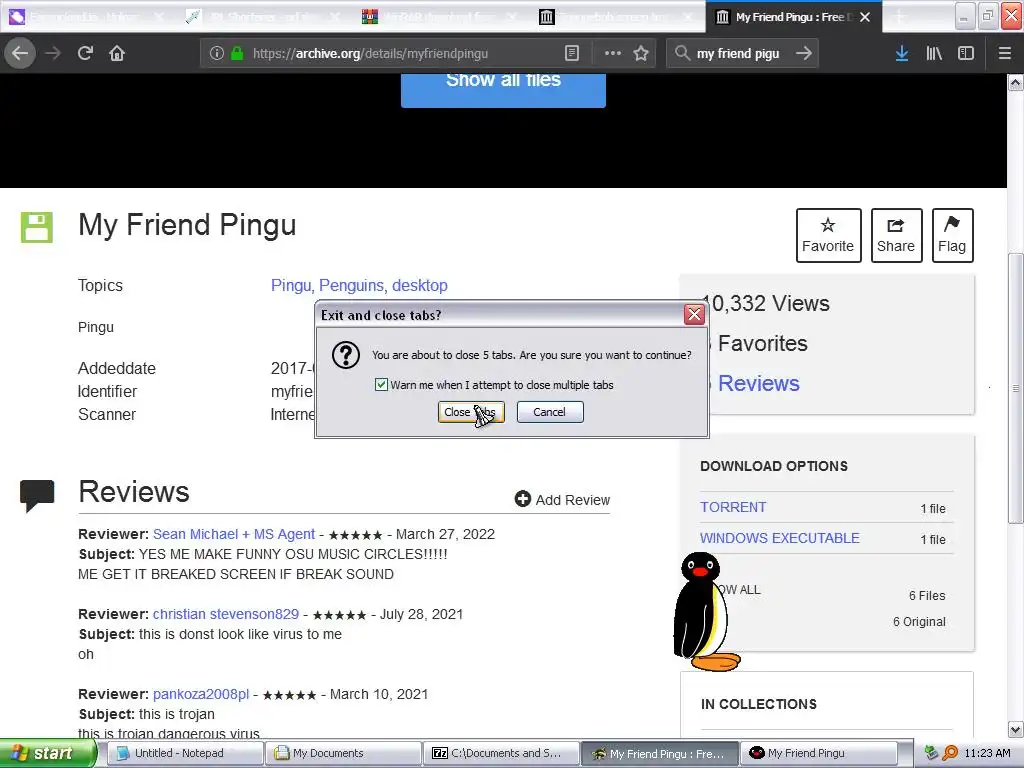Switch to 7-Zip C:\Documents and S... taskbar item
This screenshot has height=768, width=1024.
click(502, 753)
